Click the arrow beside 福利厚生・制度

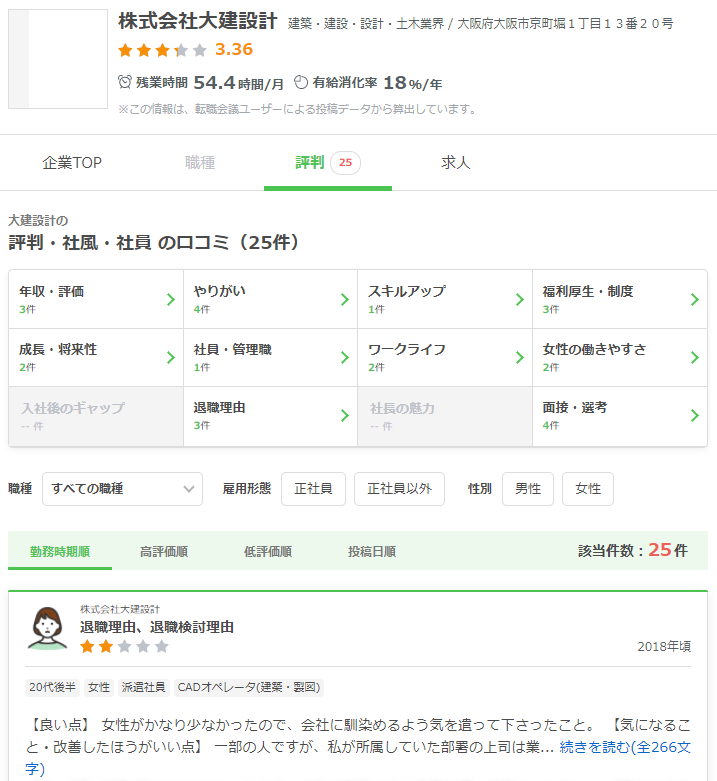(695, 299)
